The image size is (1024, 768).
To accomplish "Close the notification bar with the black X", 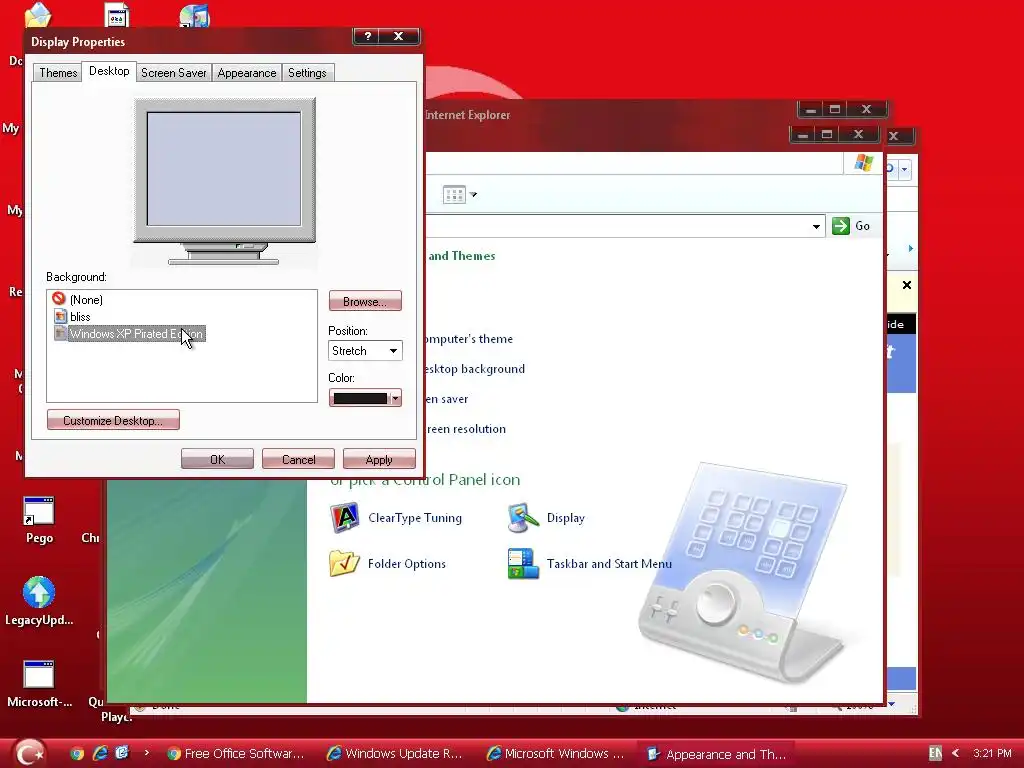I will point(906,285).
